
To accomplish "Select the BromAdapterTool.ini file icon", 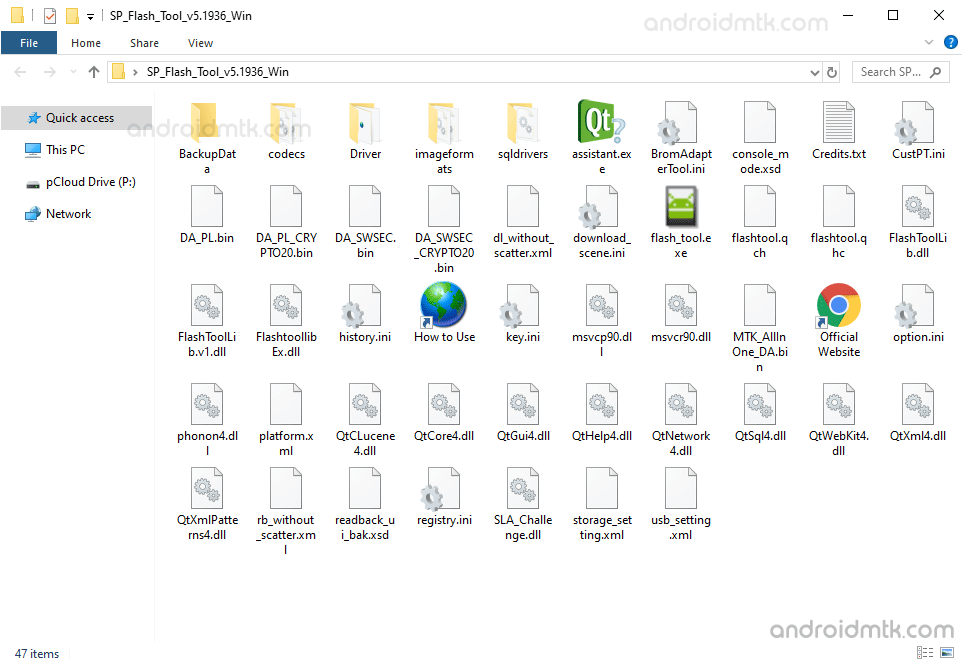I will pos(679,123).
